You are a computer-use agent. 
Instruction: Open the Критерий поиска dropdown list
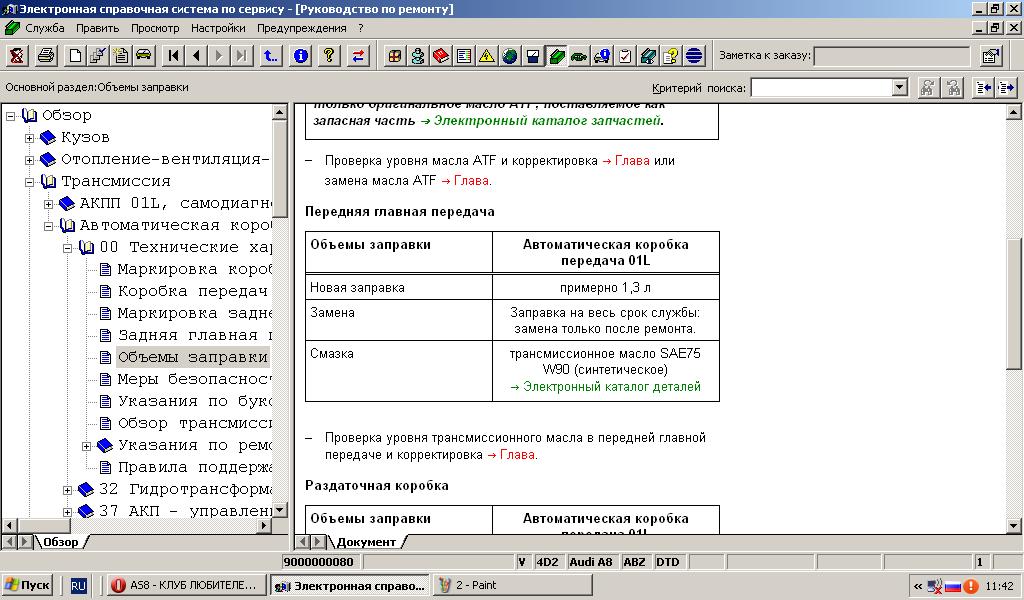pyautogui.click(x=899, y=88)
